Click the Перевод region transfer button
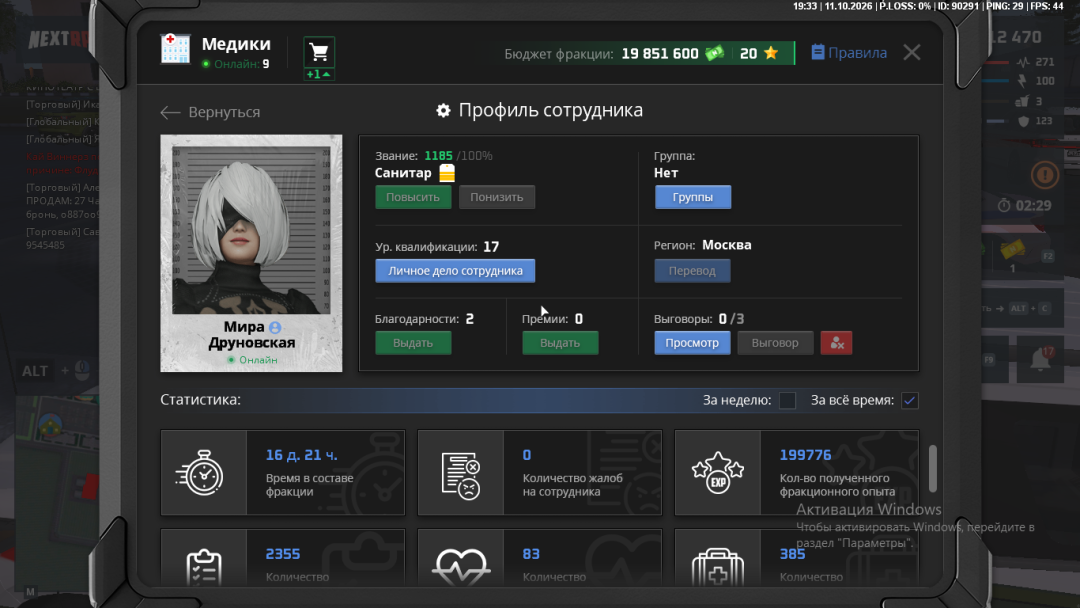The width and height of the screenshot is (1080, 608). (692, 271)
